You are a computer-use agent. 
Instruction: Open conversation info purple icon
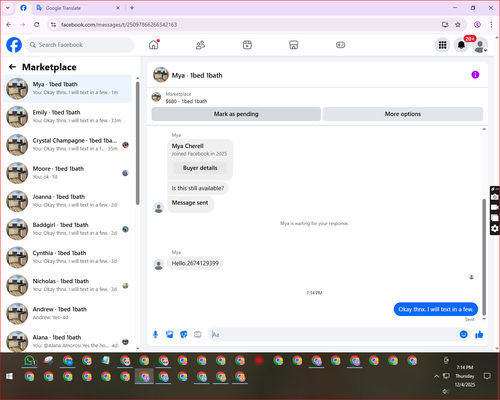coord(475,75)
